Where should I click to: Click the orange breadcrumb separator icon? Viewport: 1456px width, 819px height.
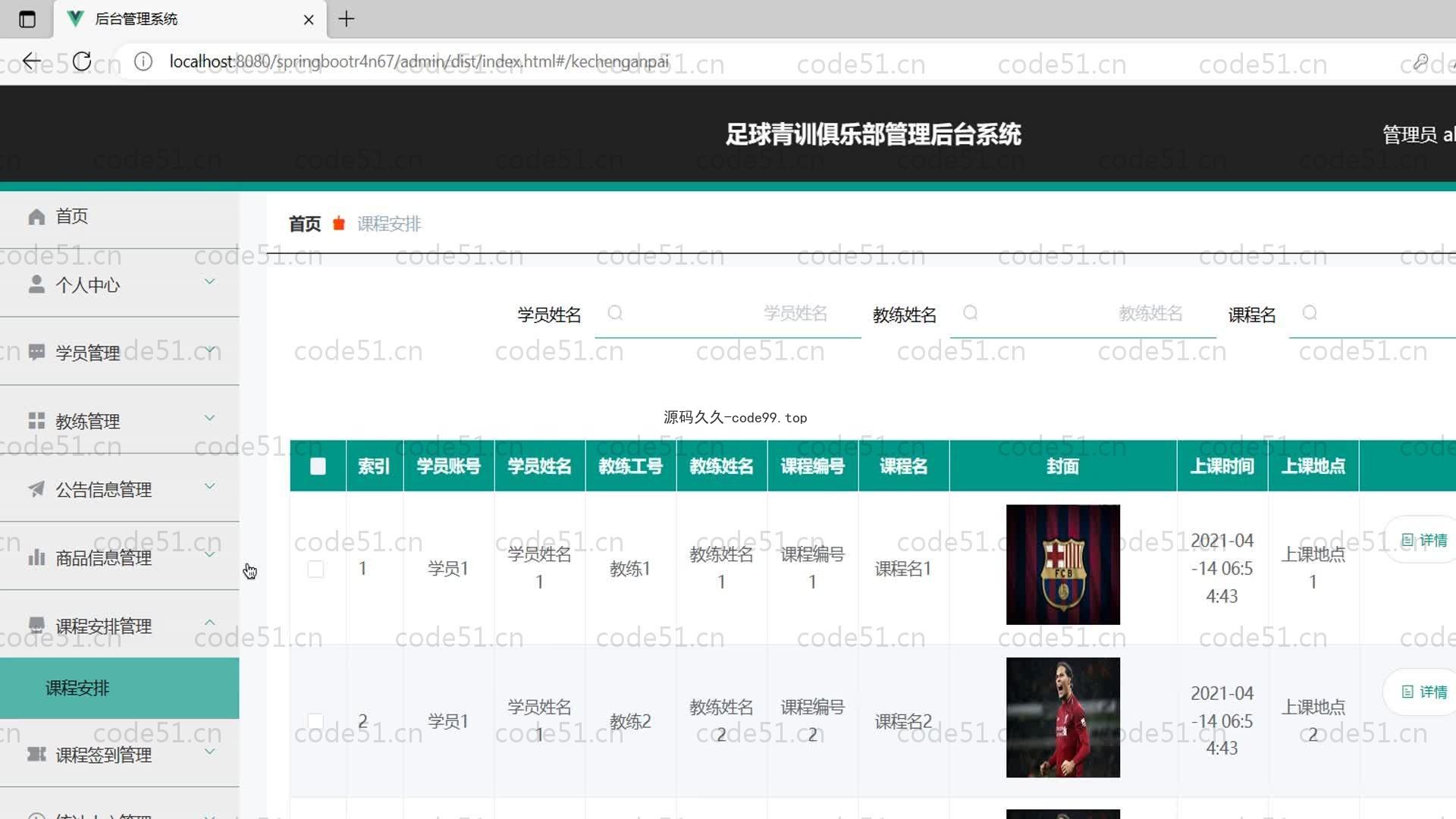[339, 224]
